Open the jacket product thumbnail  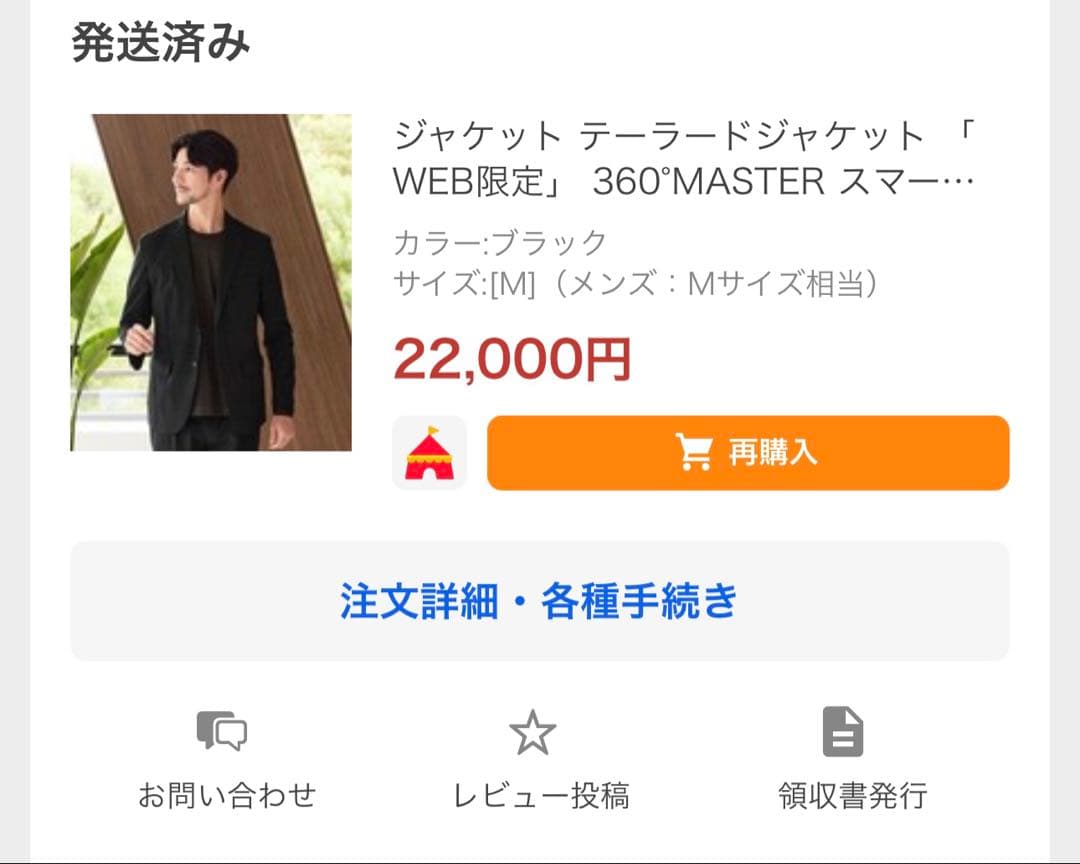(x=211, y=282)
